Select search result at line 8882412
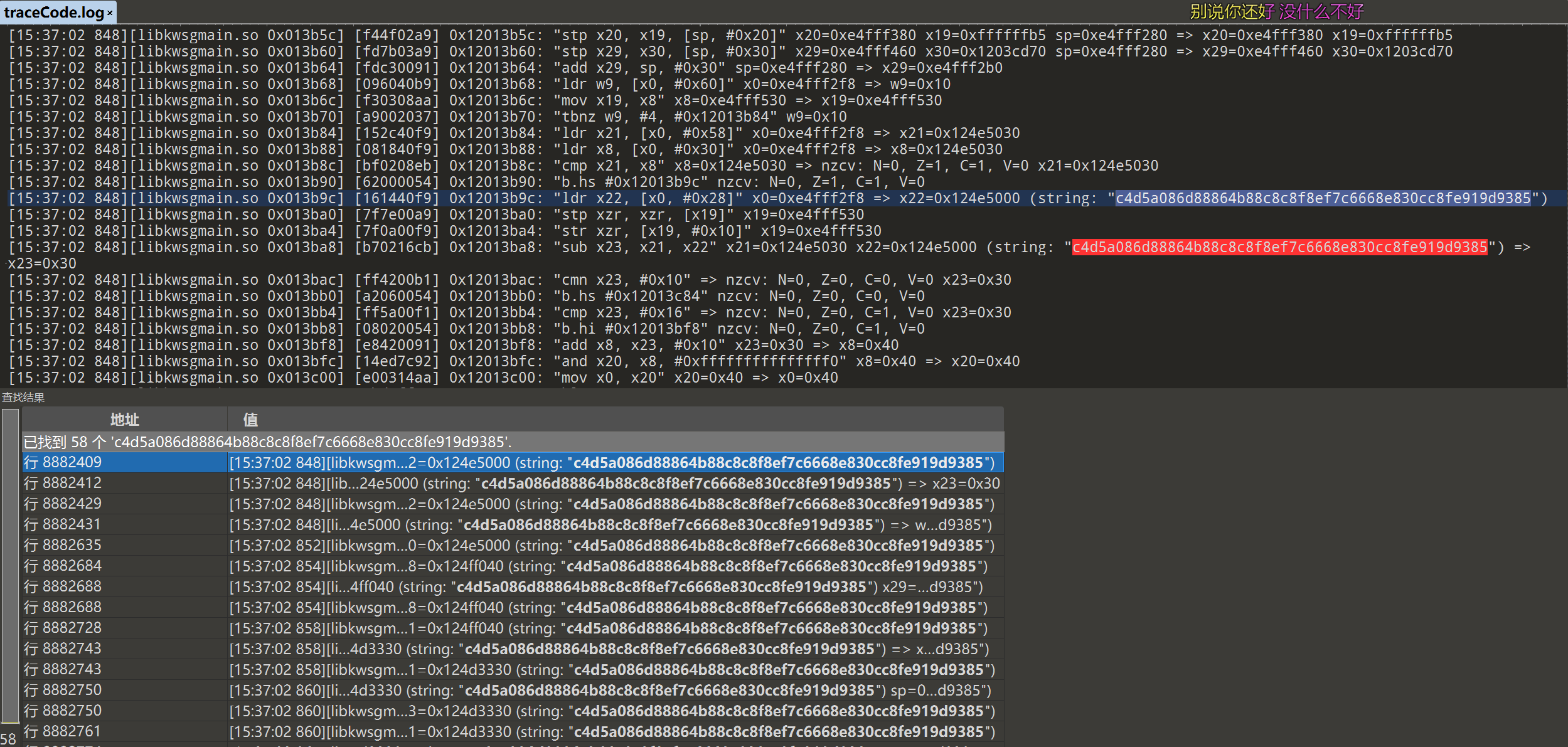The width and height of the screenshot is (1568, 747). click(63, 483)
